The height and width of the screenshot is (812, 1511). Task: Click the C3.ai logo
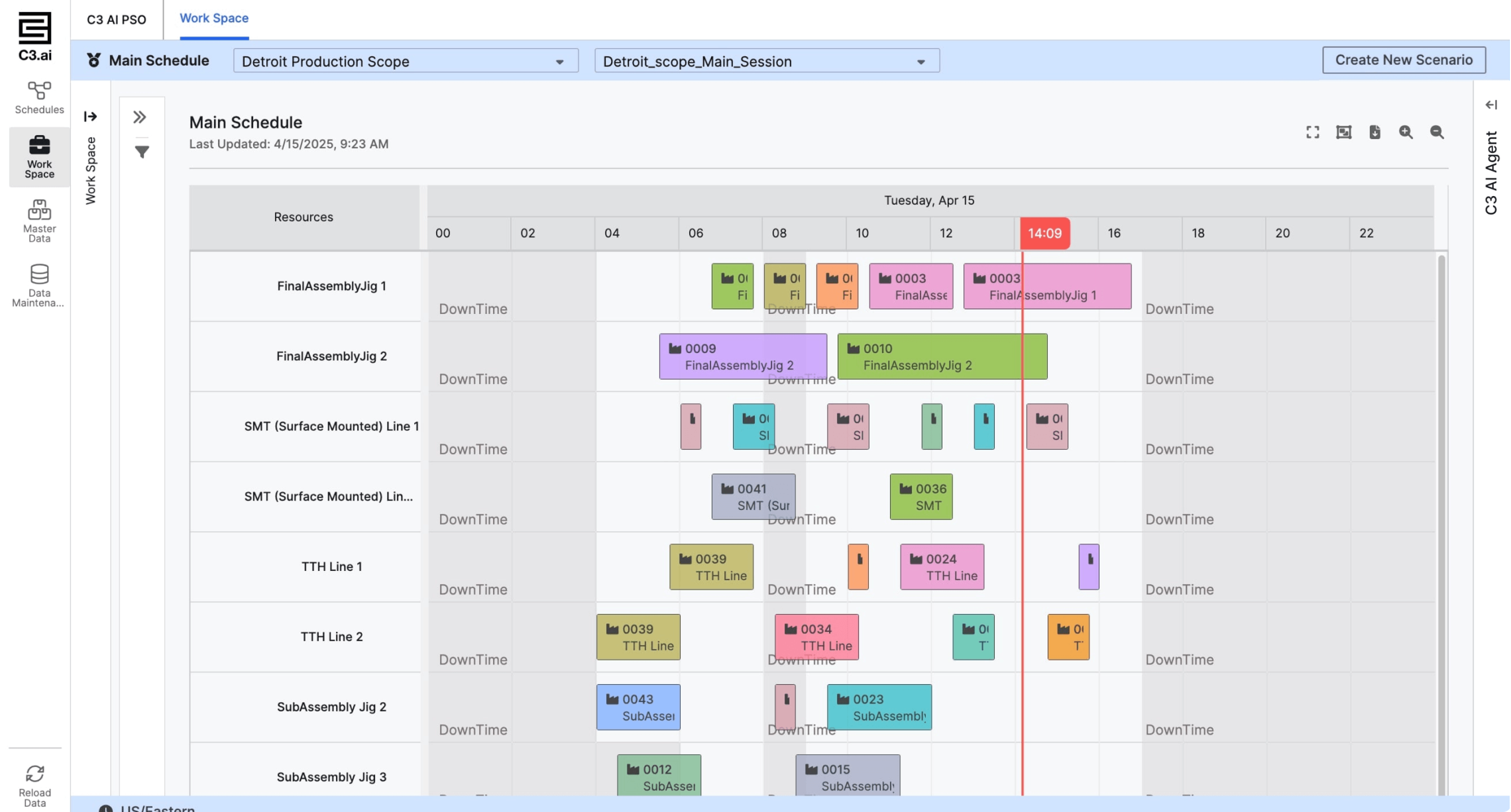click(x=34, y=37)
